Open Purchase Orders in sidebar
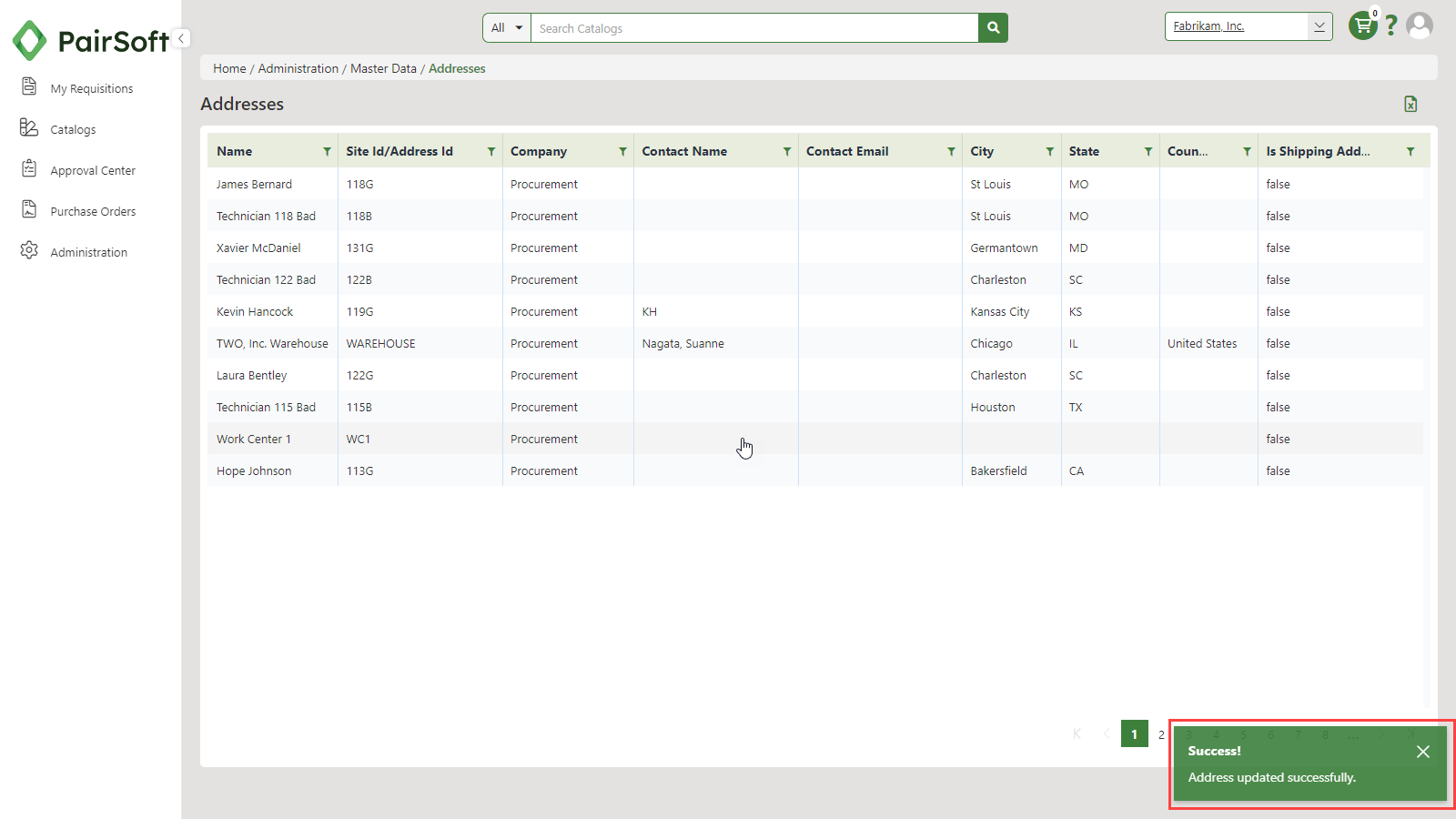Image resolution: width=1456 pixels, height=819 pixels. (78, 211)
